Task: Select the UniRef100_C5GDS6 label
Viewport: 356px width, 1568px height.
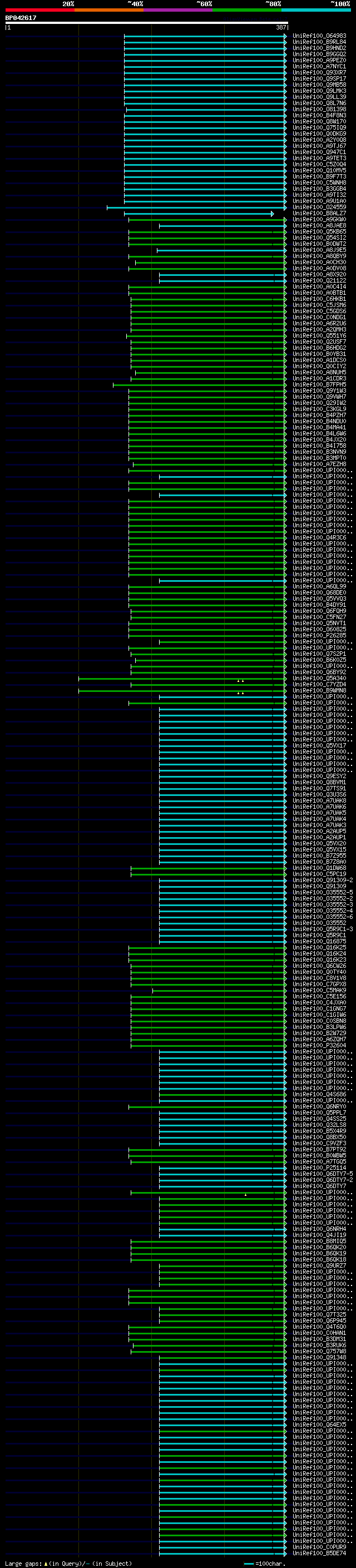Action: point(319,311)
